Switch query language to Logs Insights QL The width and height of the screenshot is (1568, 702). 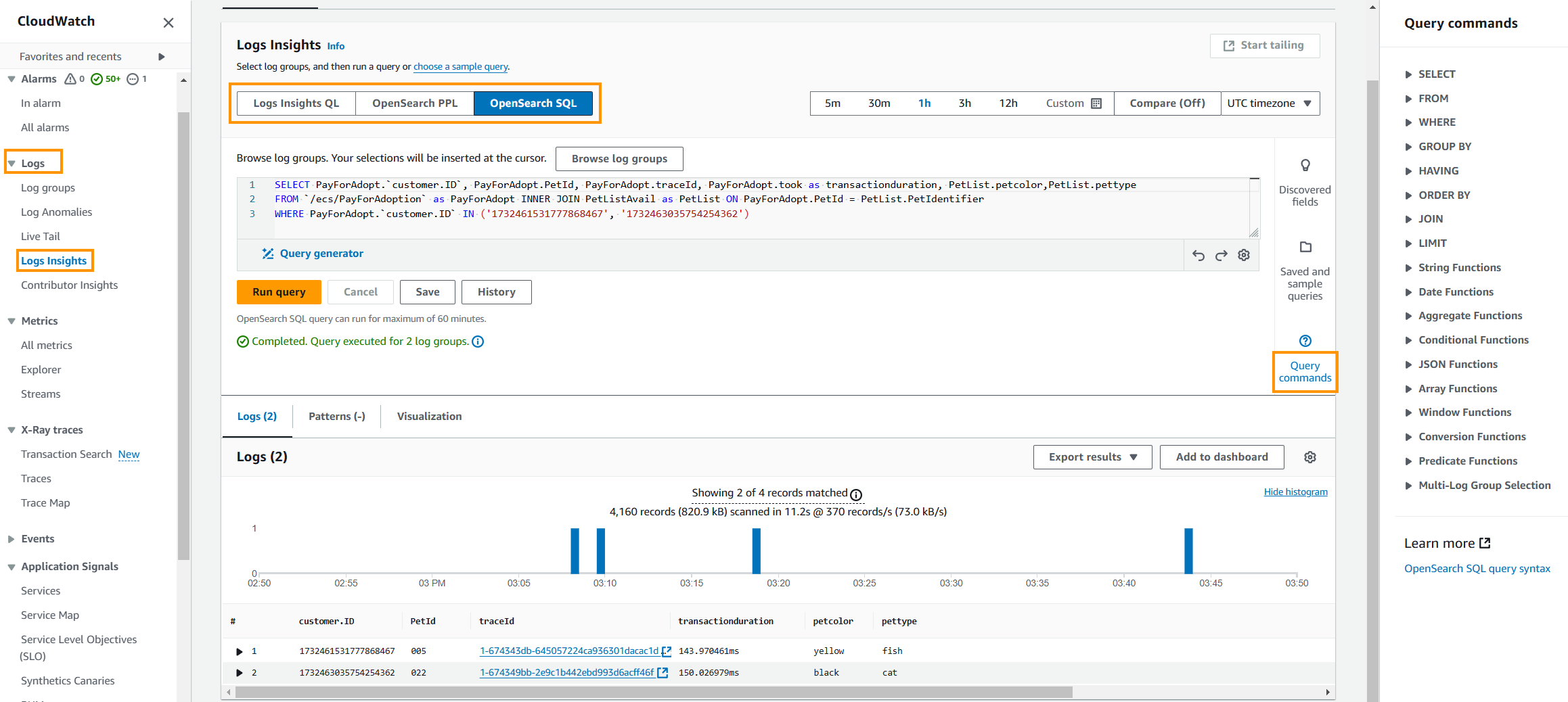(296, 103)
